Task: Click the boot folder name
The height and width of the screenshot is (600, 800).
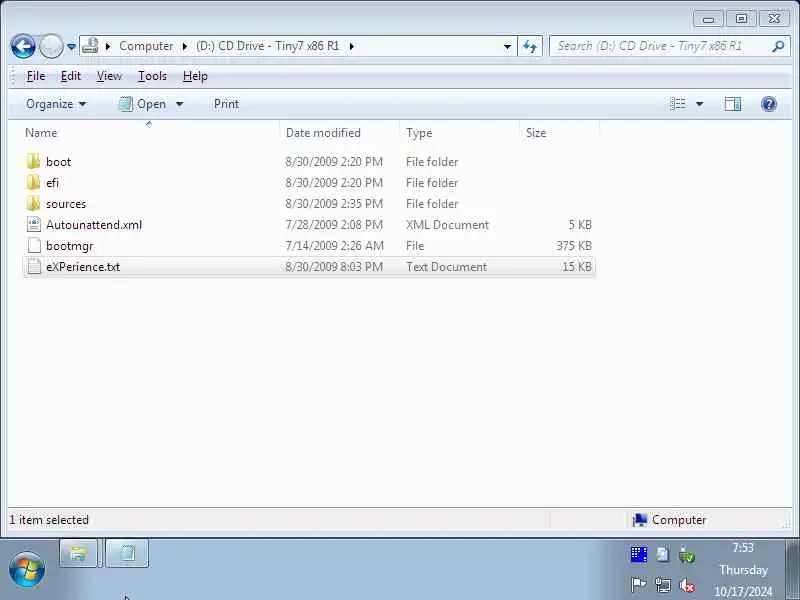Action: coord(59,162)
